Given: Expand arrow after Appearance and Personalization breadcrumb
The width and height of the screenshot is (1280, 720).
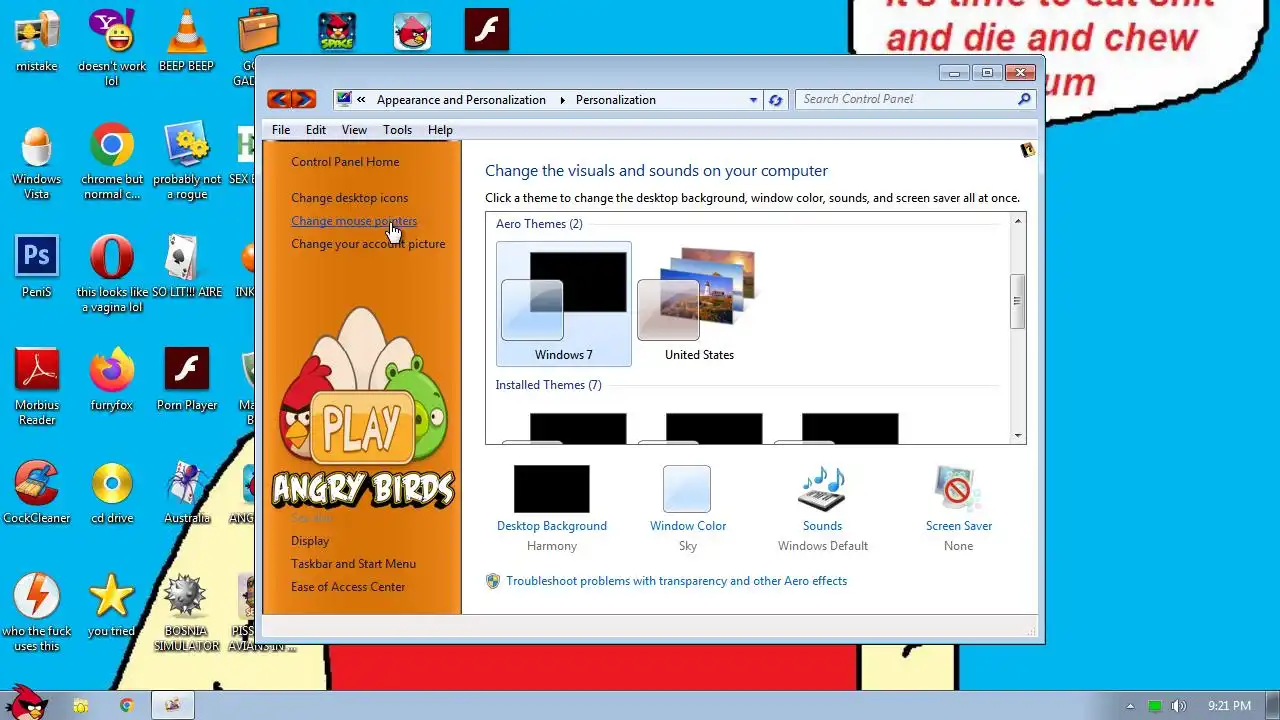Looking at the screenshot, I should pyautogui.click(x=562, y=100).
